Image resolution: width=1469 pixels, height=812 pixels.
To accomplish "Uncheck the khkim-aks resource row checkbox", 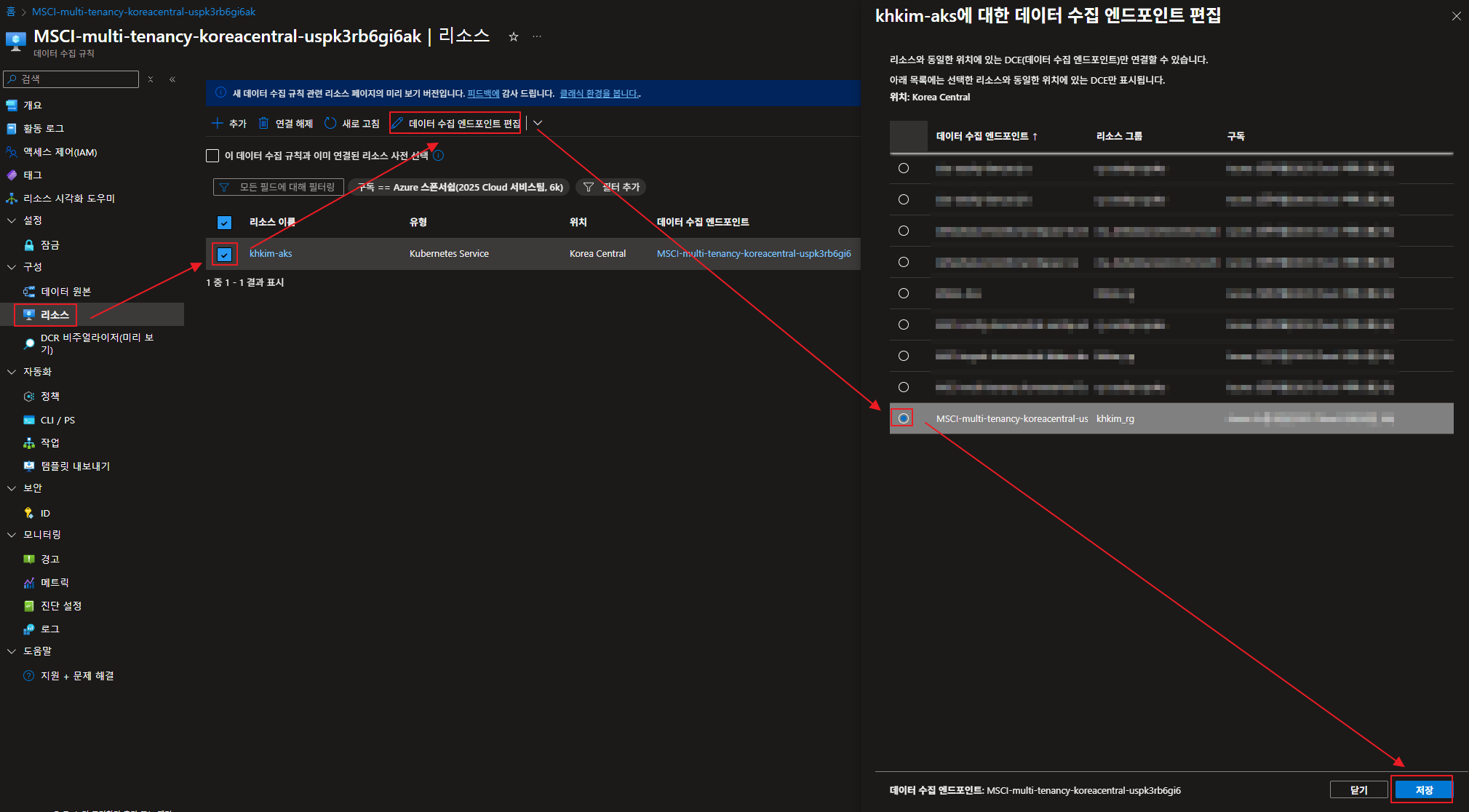I will (x=224, y=255).
